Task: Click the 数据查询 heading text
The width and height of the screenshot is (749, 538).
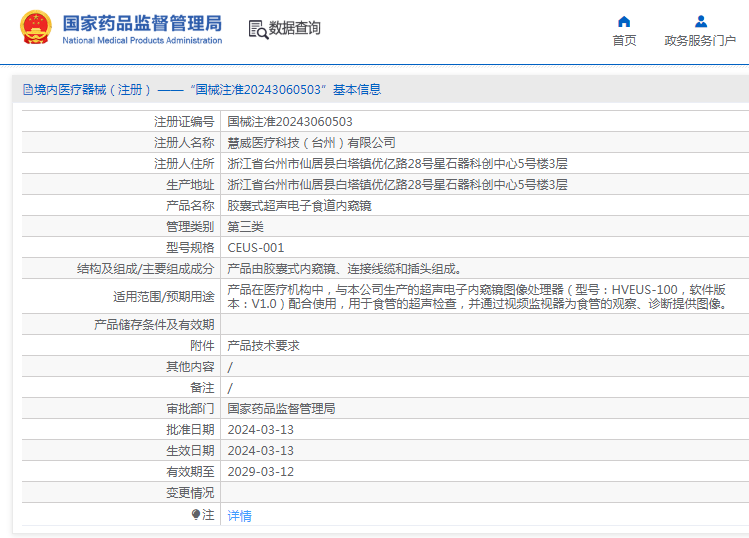Action: pos(295,29)
